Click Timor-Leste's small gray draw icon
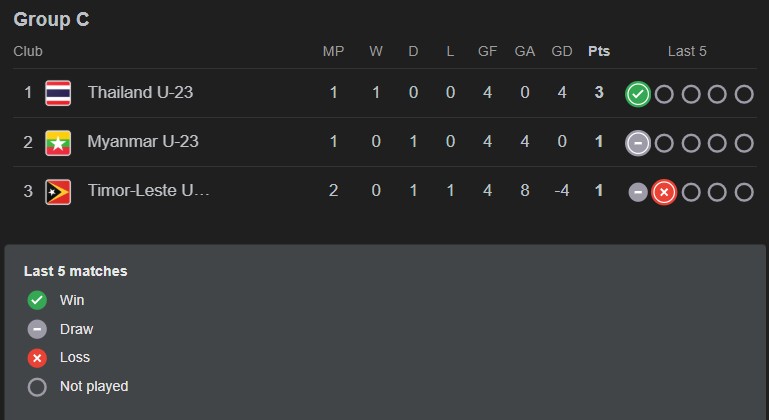Viewport: 769px width, 420px height. (x=638, y=192)
